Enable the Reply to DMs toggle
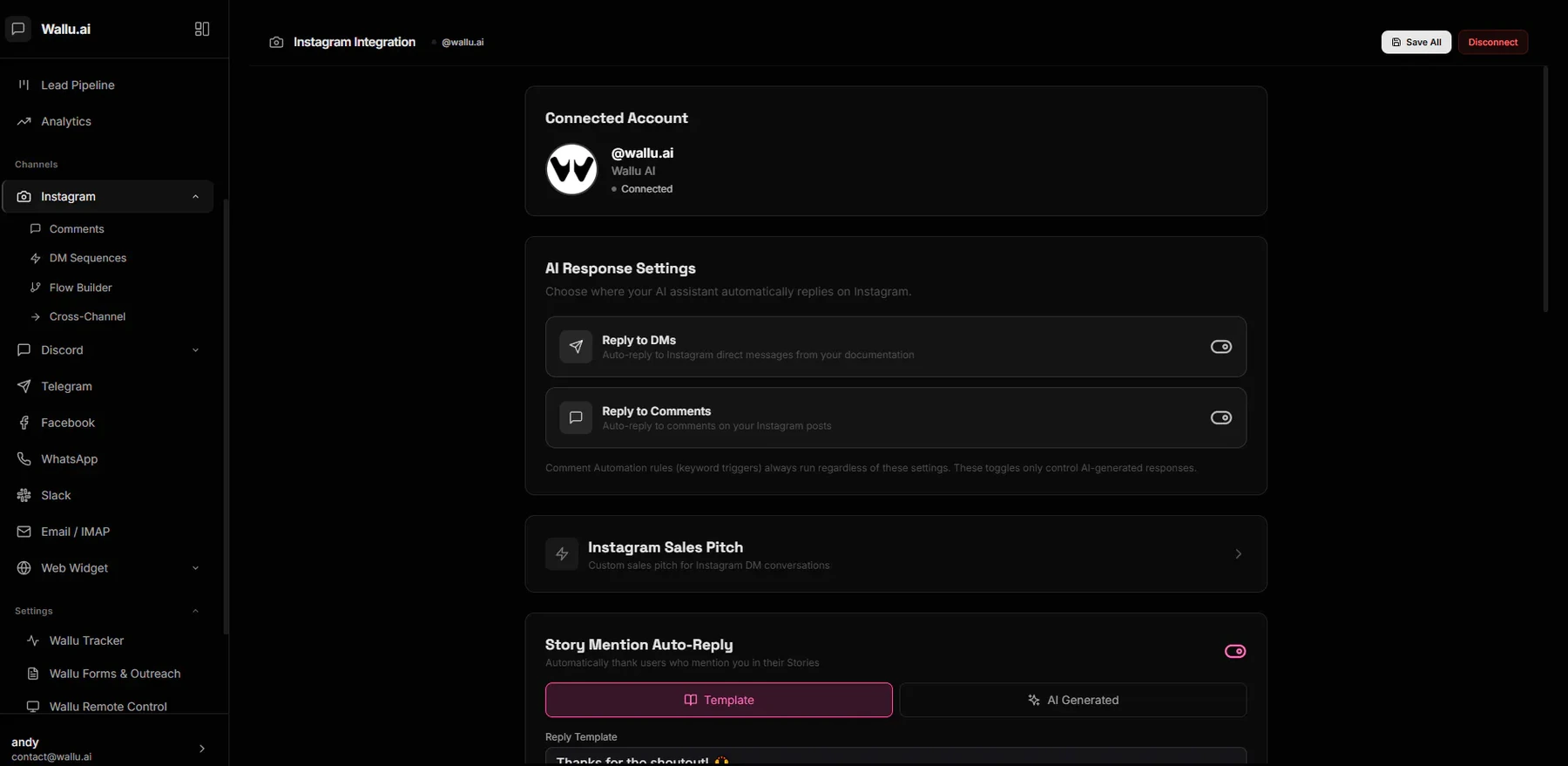This screenshot has height=766, width=1568. click(1221, 347)
